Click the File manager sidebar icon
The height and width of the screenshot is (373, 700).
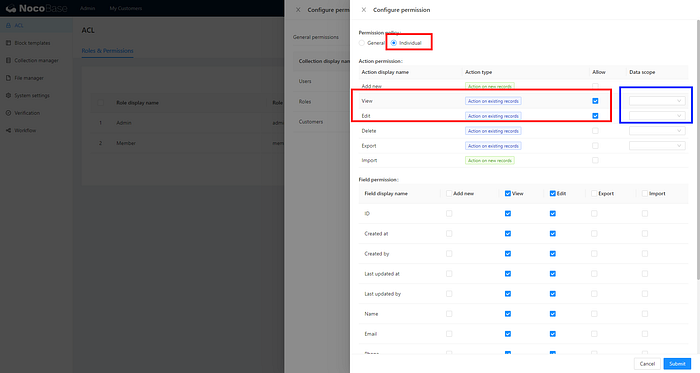[8, 78]
